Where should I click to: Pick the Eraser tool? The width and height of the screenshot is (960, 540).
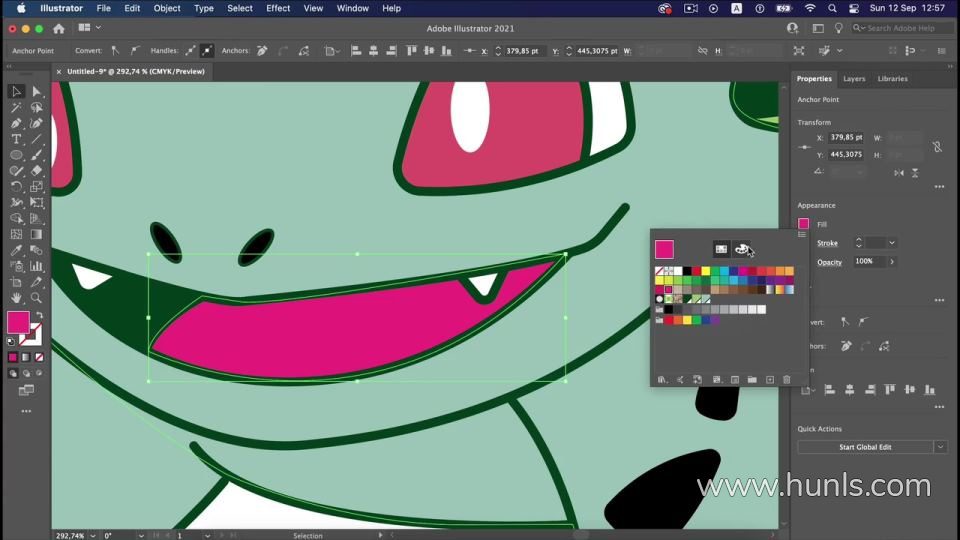36,171
